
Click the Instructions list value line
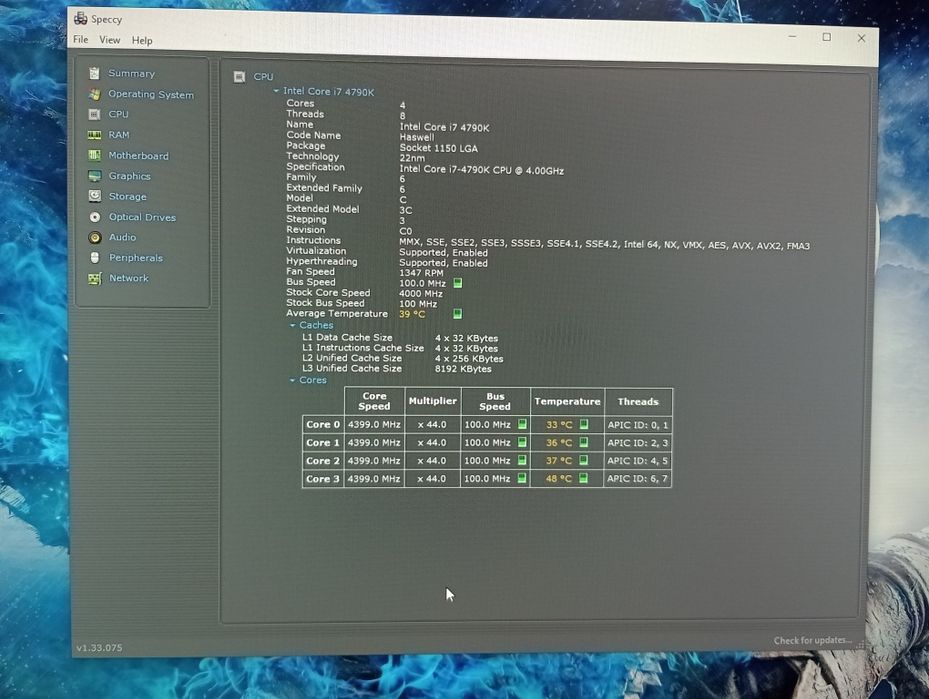604,245
